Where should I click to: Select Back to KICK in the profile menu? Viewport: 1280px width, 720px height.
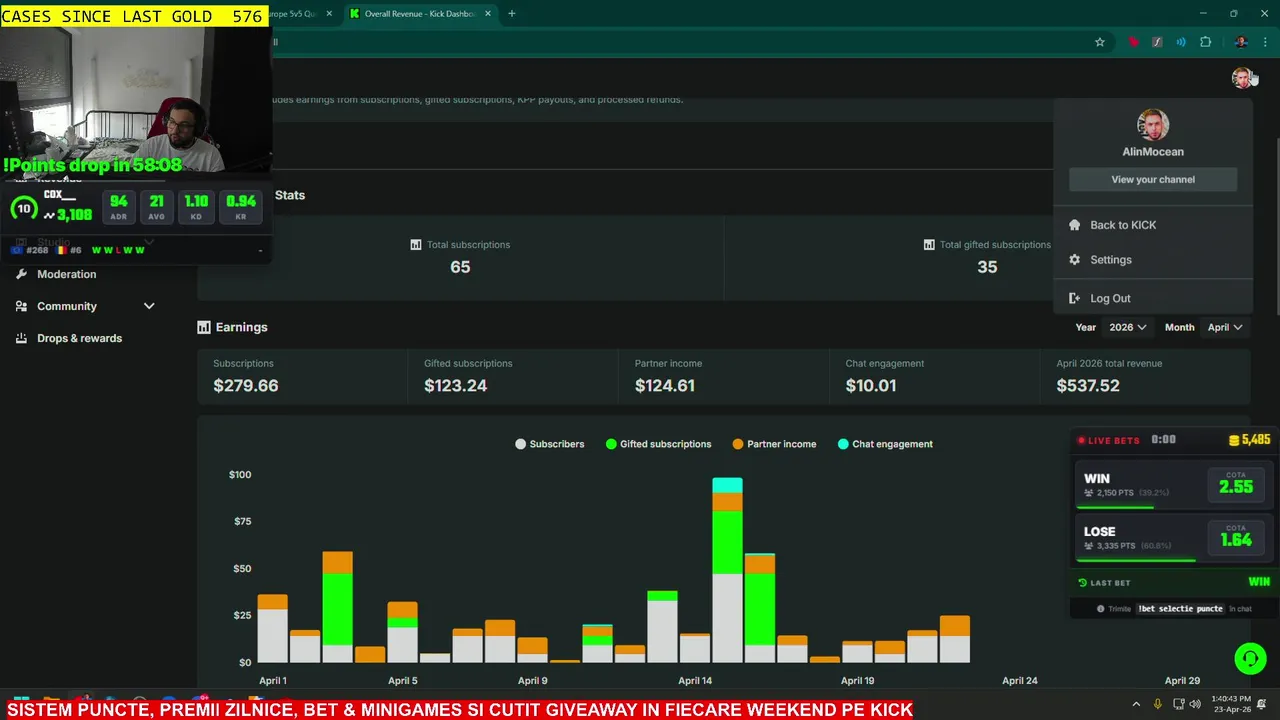coord(1153,225)
